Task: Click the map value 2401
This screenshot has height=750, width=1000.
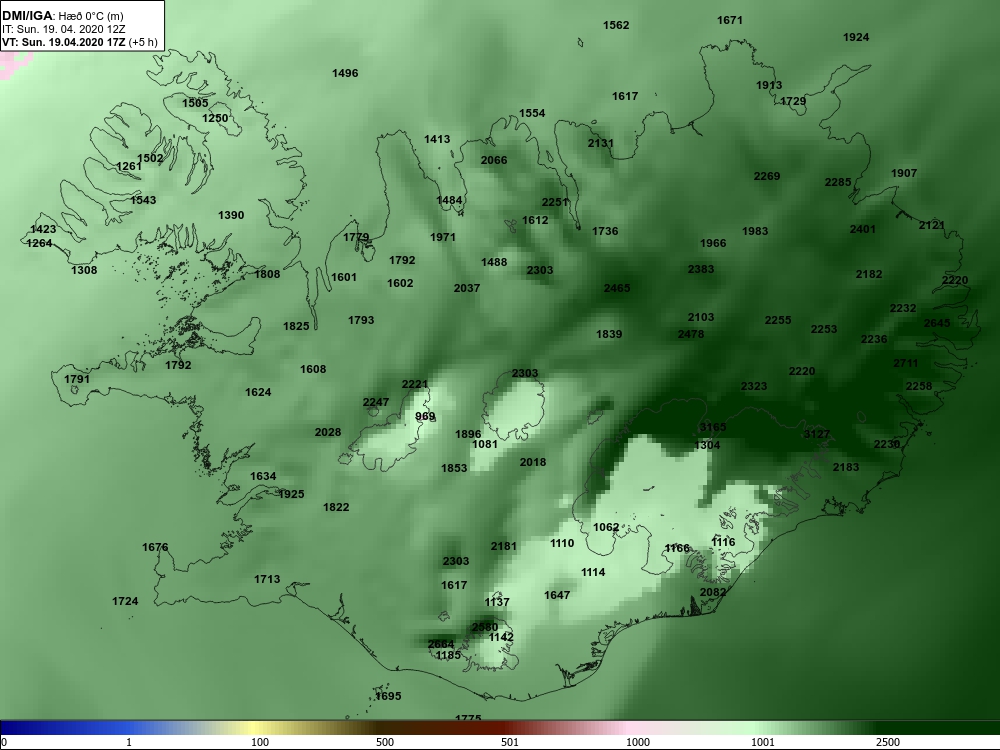Action: 862,229
